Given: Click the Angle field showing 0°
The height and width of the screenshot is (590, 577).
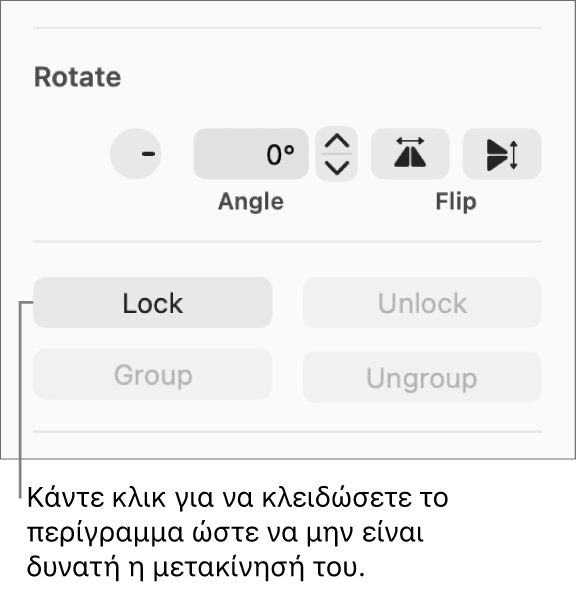Looking at the screenshot, I should pyautogui.click(x=251, y=154).
